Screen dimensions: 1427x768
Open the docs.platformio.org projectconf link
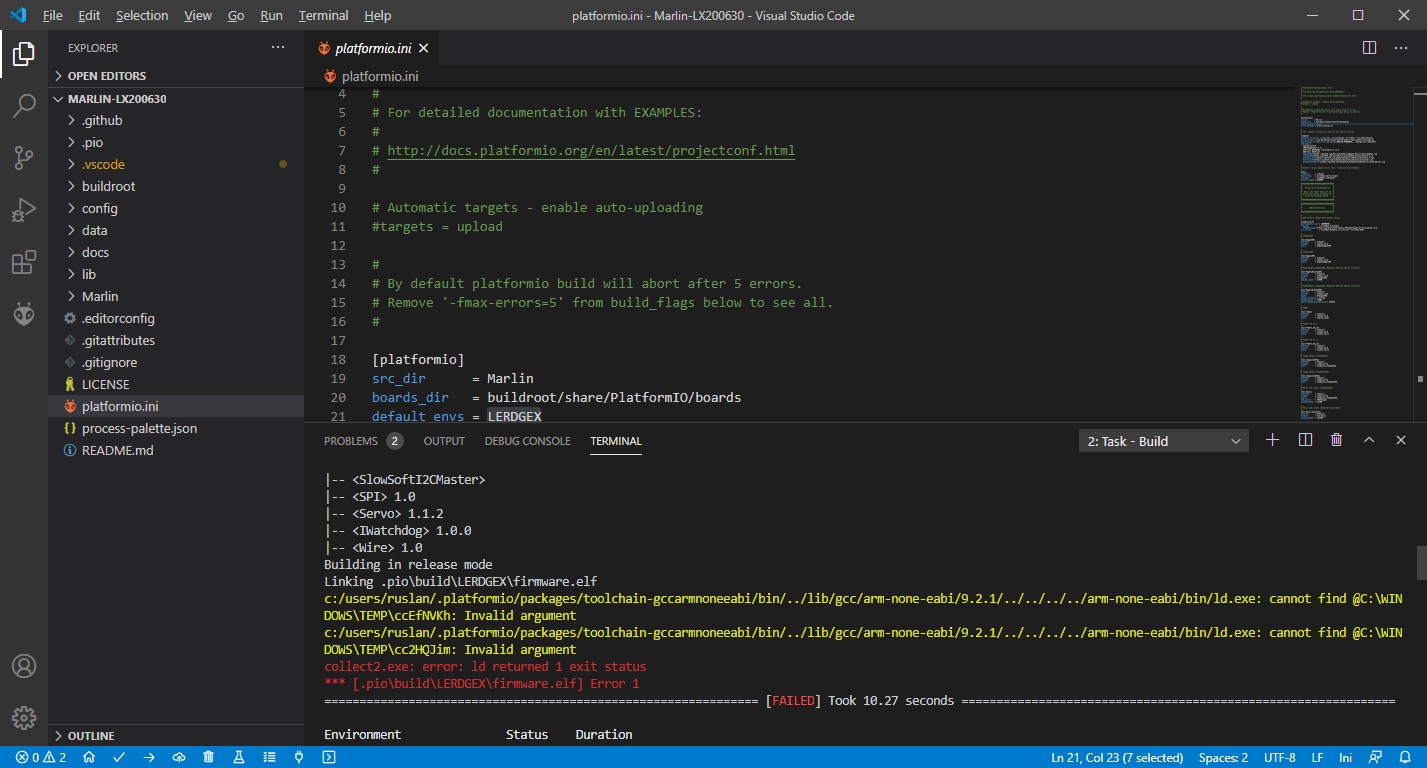(591, 151)
